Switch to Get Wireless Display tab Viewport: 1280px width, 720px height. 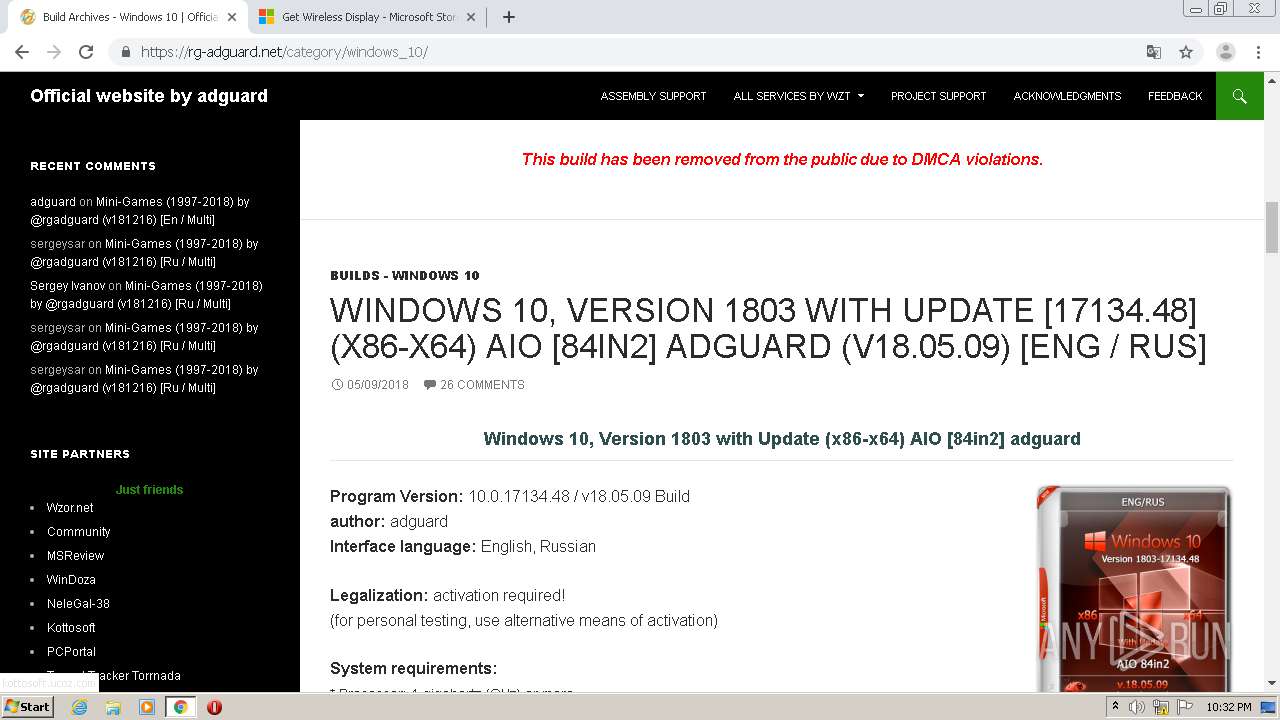pyautogui.click(x=366, y=17)
